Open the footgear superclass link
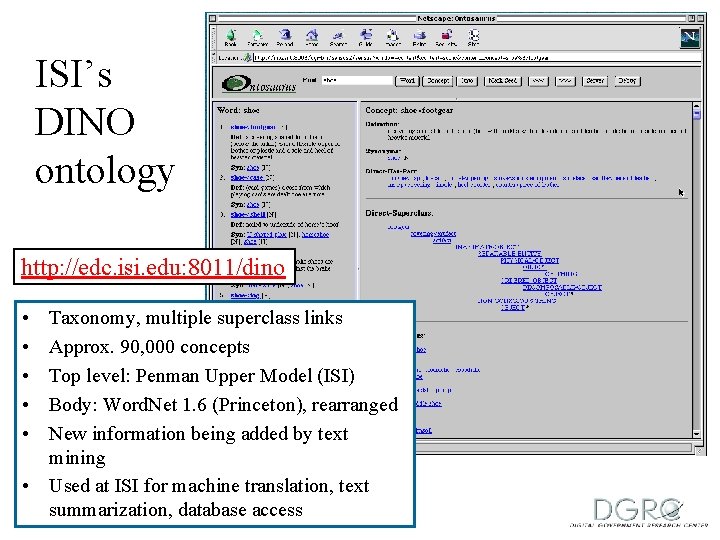Screen dimensions: 720x540 pyautogui.click(x=398, y=227)
